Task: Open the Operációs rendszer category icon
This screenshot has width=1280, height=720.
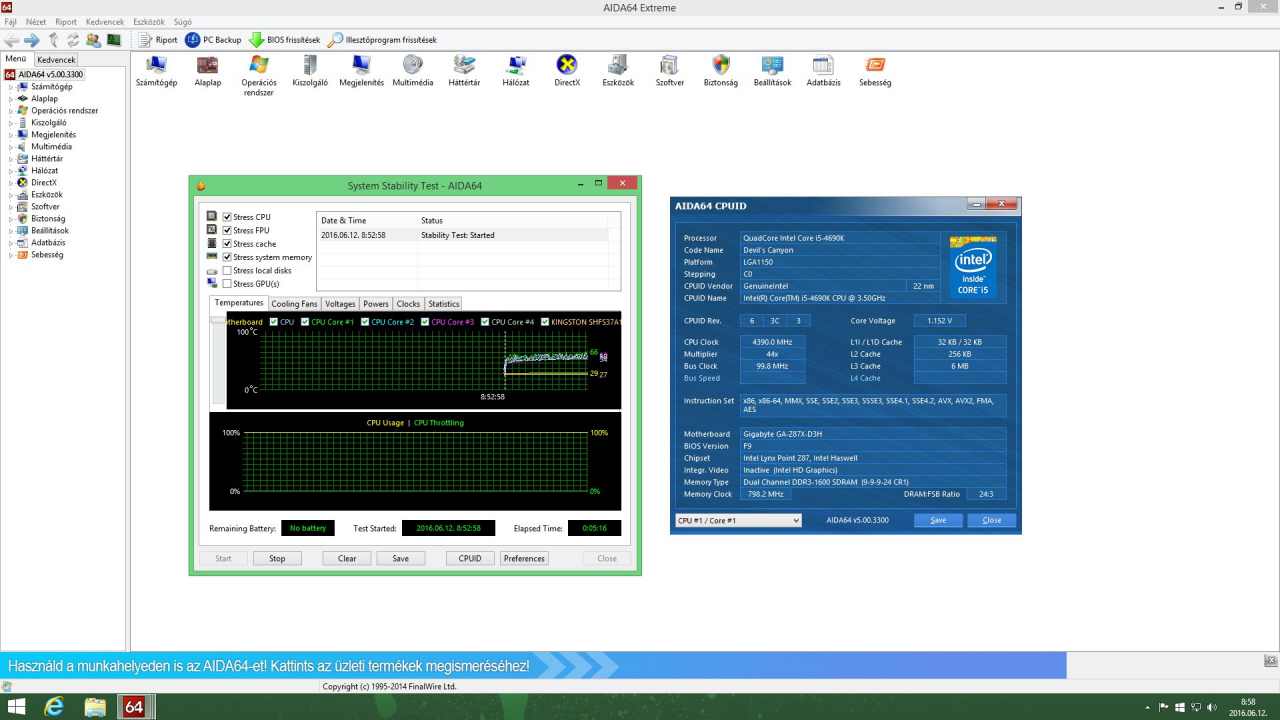Action: tap(259, 76)
